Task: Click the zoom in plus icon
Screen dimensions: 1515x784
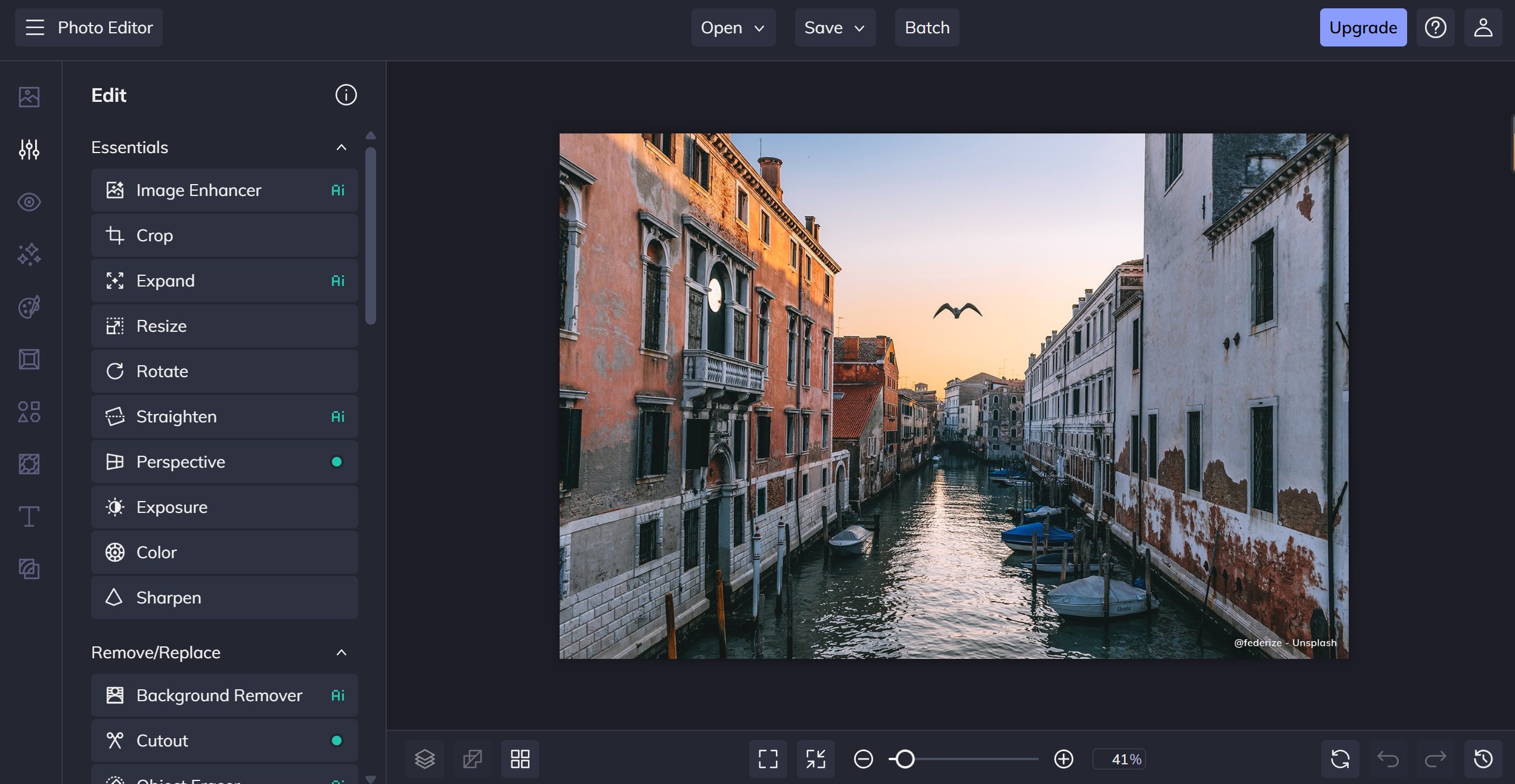Action: [1063, 759]
